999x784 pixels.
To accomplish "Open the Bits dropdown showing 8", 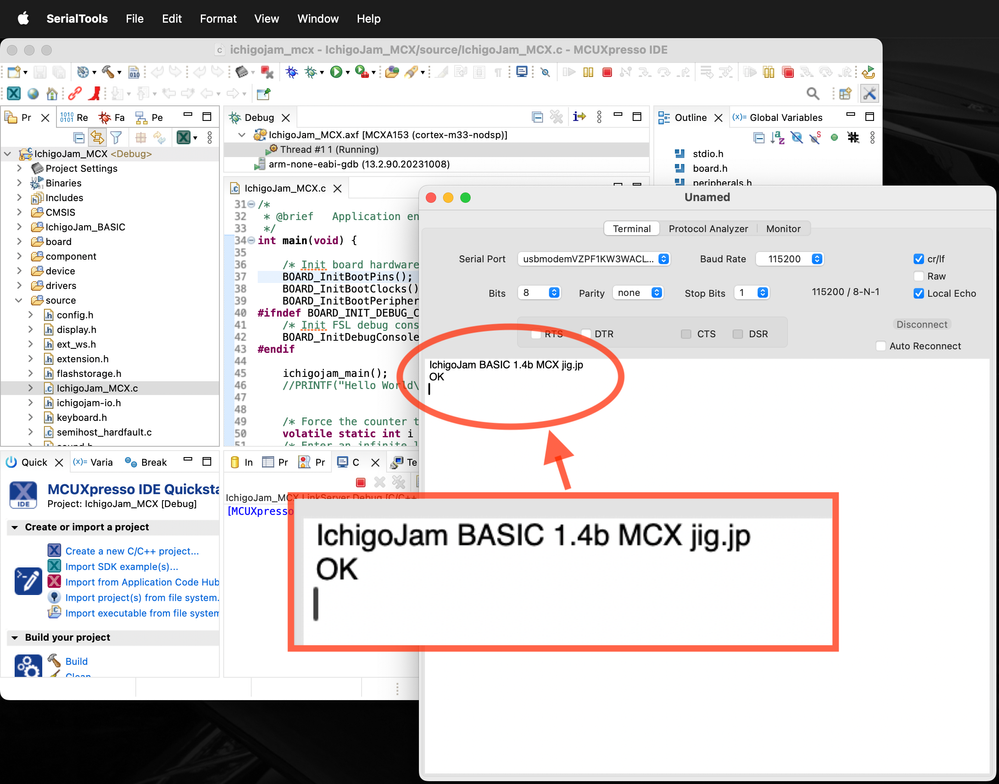I will (x=539, y=292).
